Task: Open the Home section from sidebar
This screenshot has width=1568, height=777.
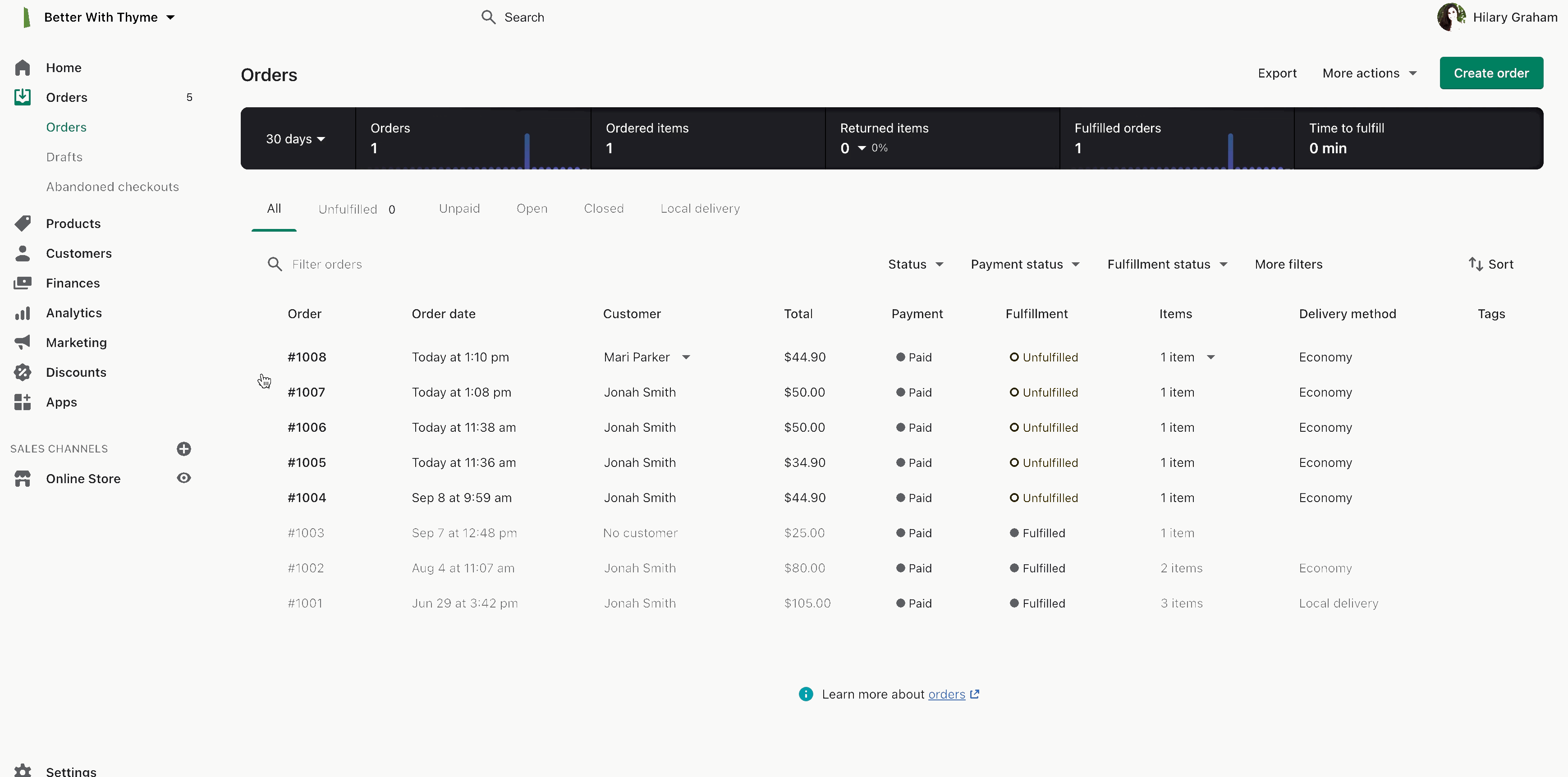Action: tap(63, 68)
